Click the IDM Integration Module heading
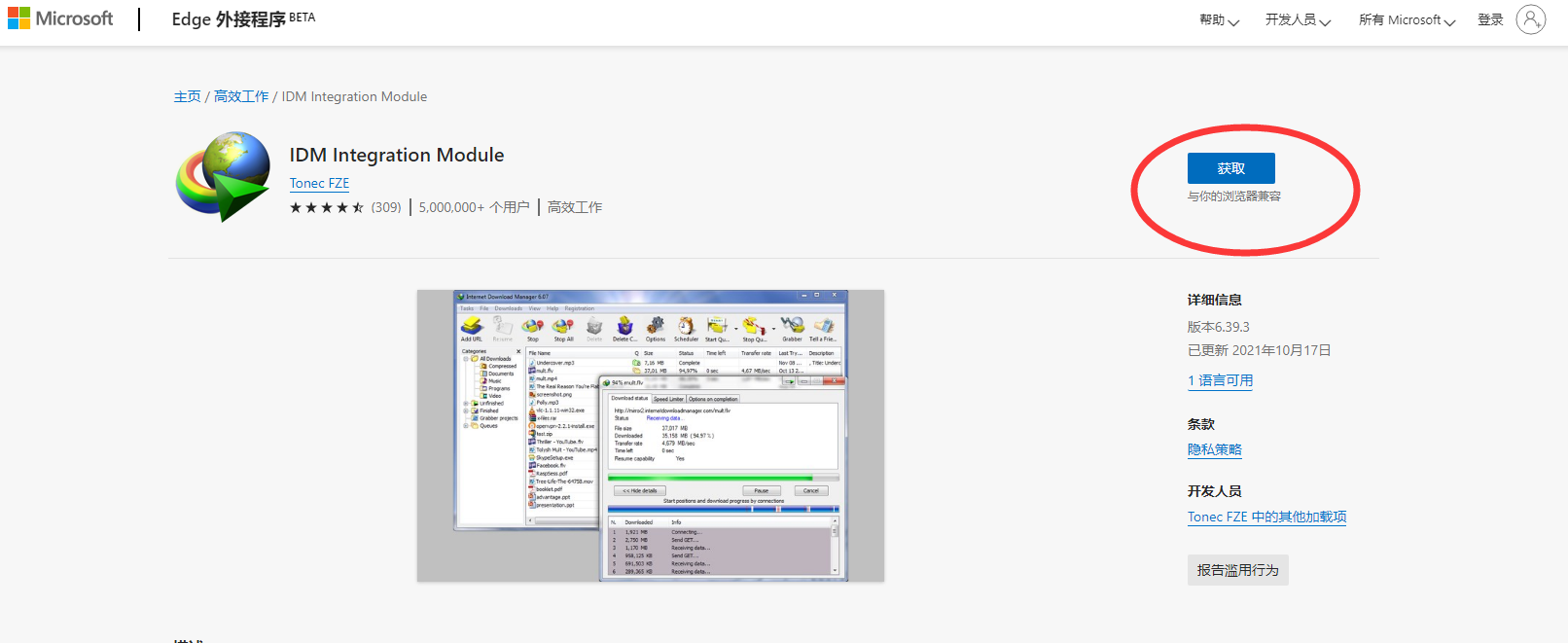This screenshot has height=643, width=1568. [x=397, y=155]
